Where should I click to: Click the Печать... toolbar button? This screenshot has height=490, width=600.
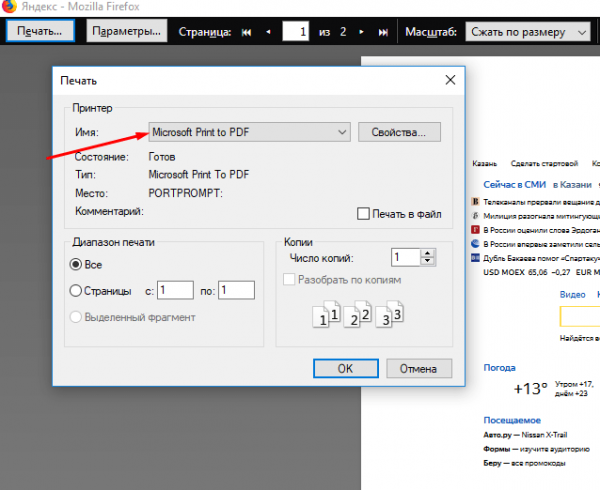point(40,31)
